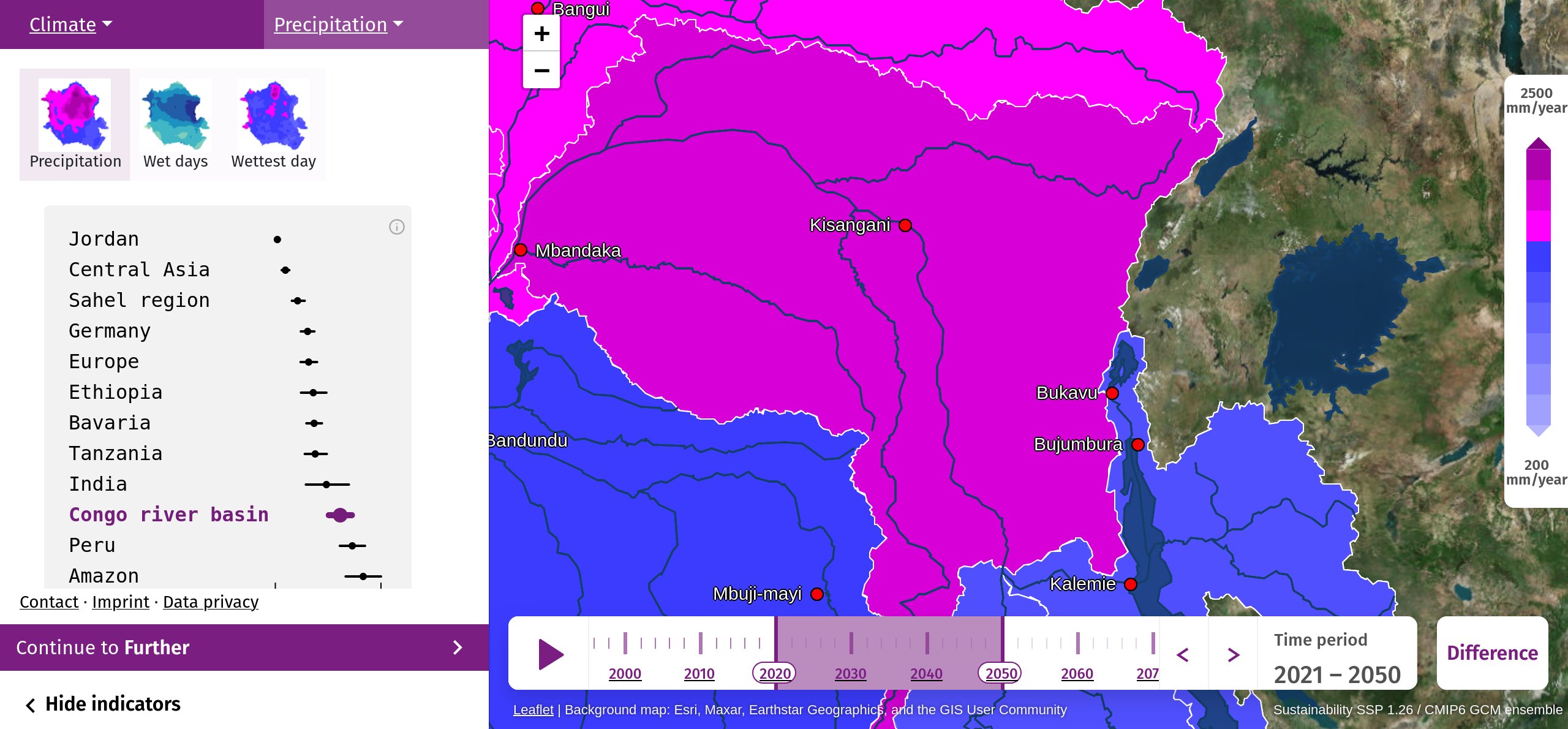Select the Precipitation indicator thumbnail
The width and height of the screenshot is (1568, 729).
(x=75, y=124)
